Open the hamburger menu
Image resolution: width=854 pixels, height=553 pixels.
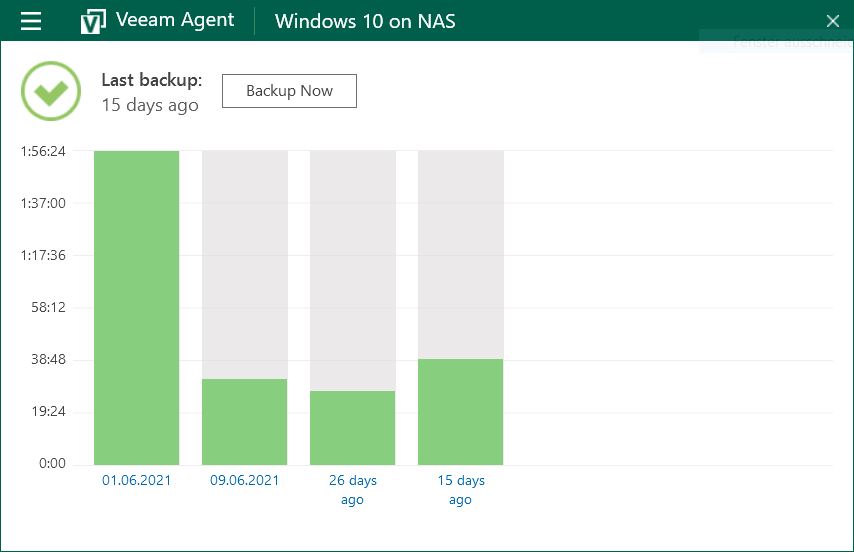coord(31,21)
